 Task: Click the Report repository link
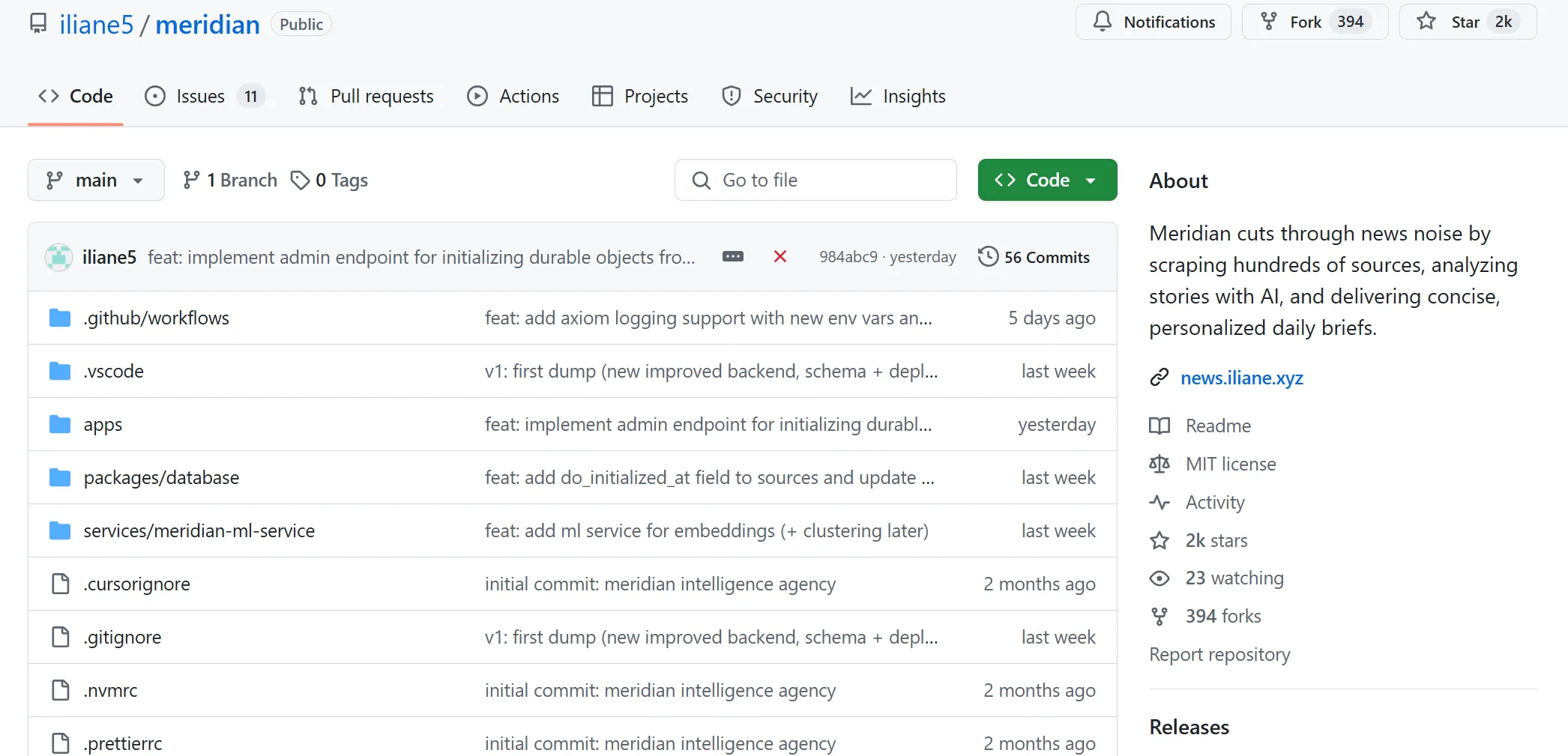click(x=1219, y=654)
